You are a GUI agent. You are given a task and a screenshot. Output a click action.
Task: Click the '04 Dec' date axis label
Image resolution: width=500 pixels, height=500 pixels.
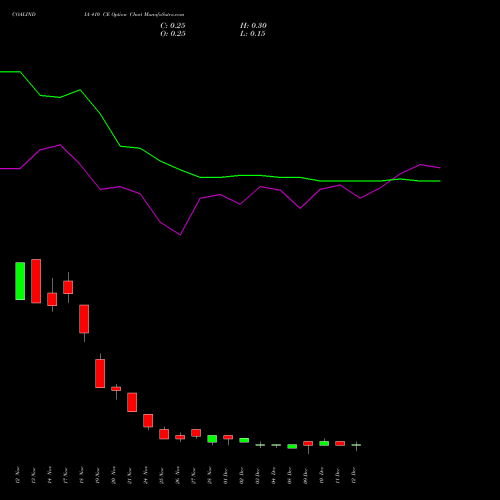click(274, 475)
